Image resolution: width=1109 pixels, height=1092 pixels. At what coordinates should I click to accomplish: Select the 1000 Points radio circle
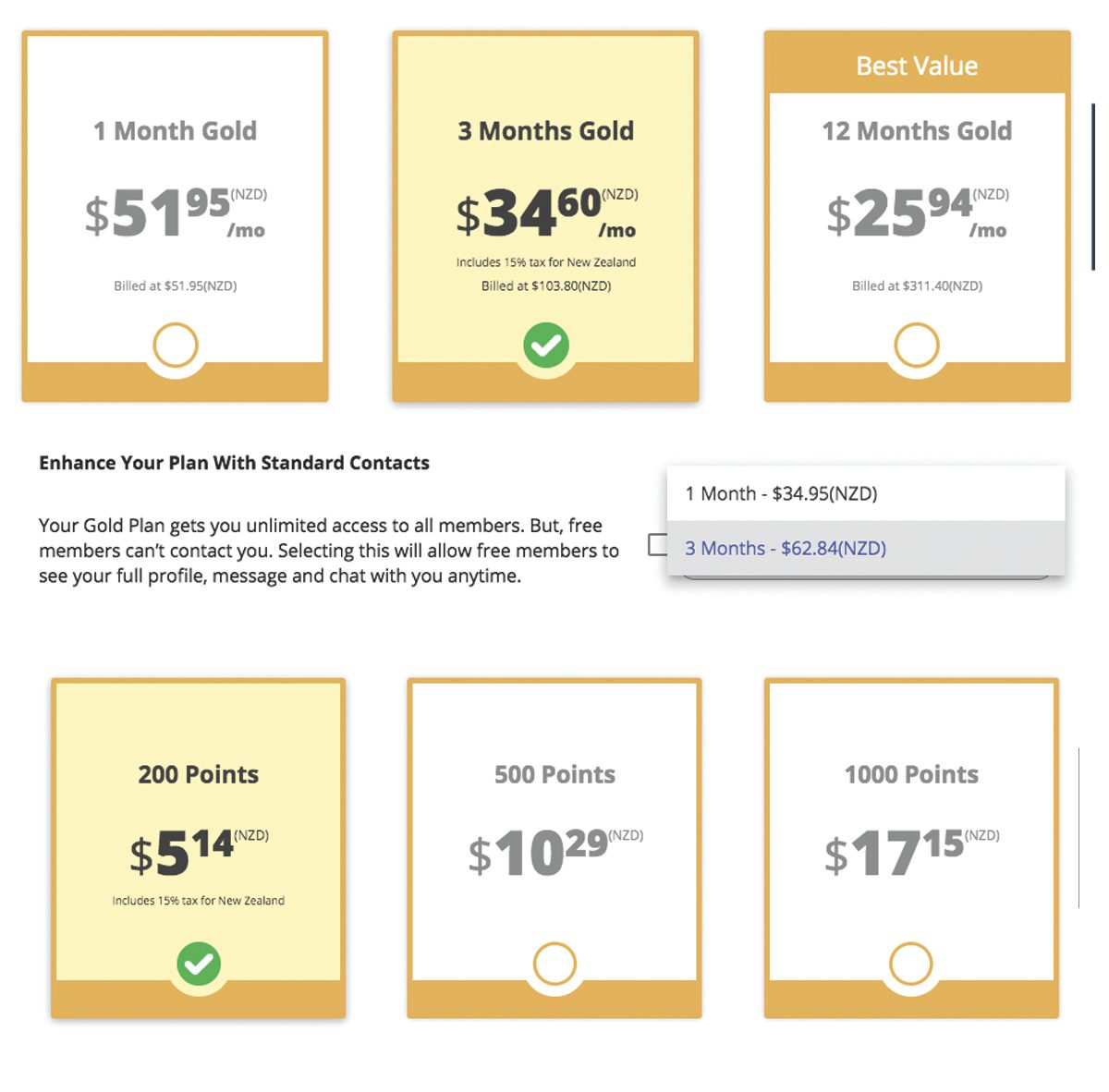click(x=911, y=965)
